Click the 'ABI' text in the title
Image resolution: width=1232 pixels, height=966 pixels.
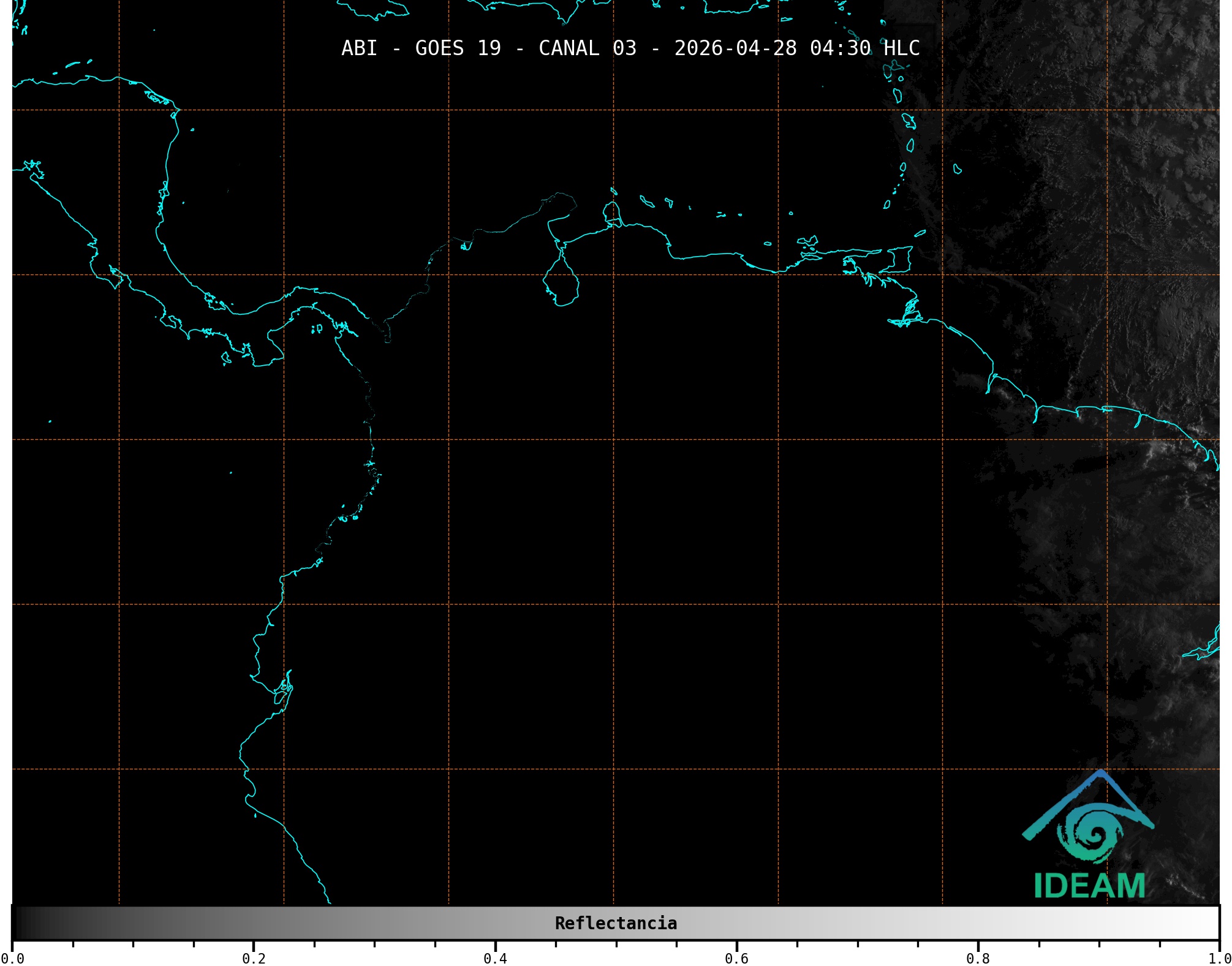tap(359, 48)
